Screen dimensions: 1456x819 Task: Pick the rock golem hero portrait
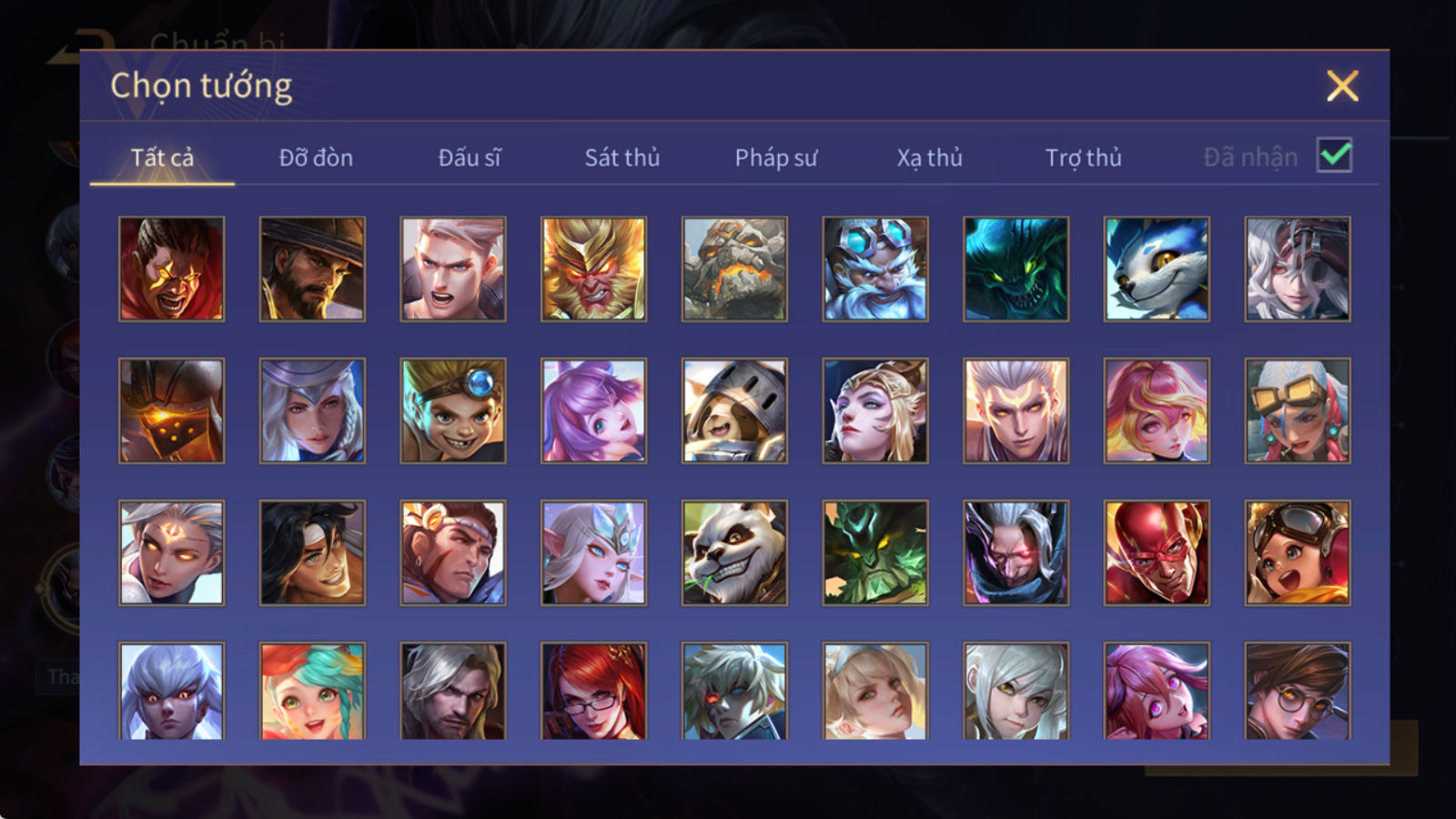[734, 268]
